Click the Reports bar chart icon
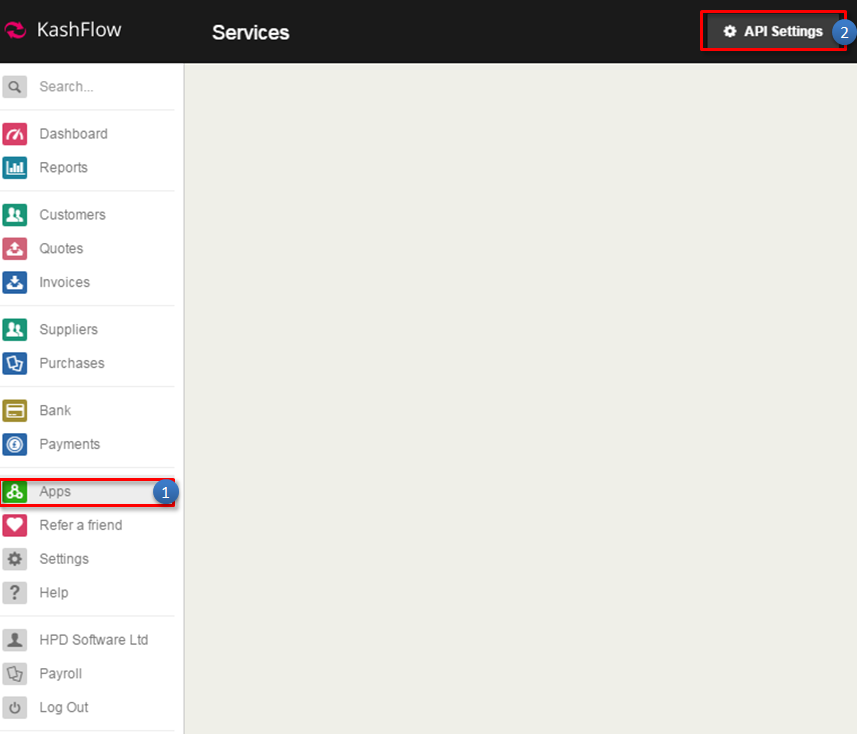The height and width of the screenshot is (734, 857). click(x=15, y=168)
